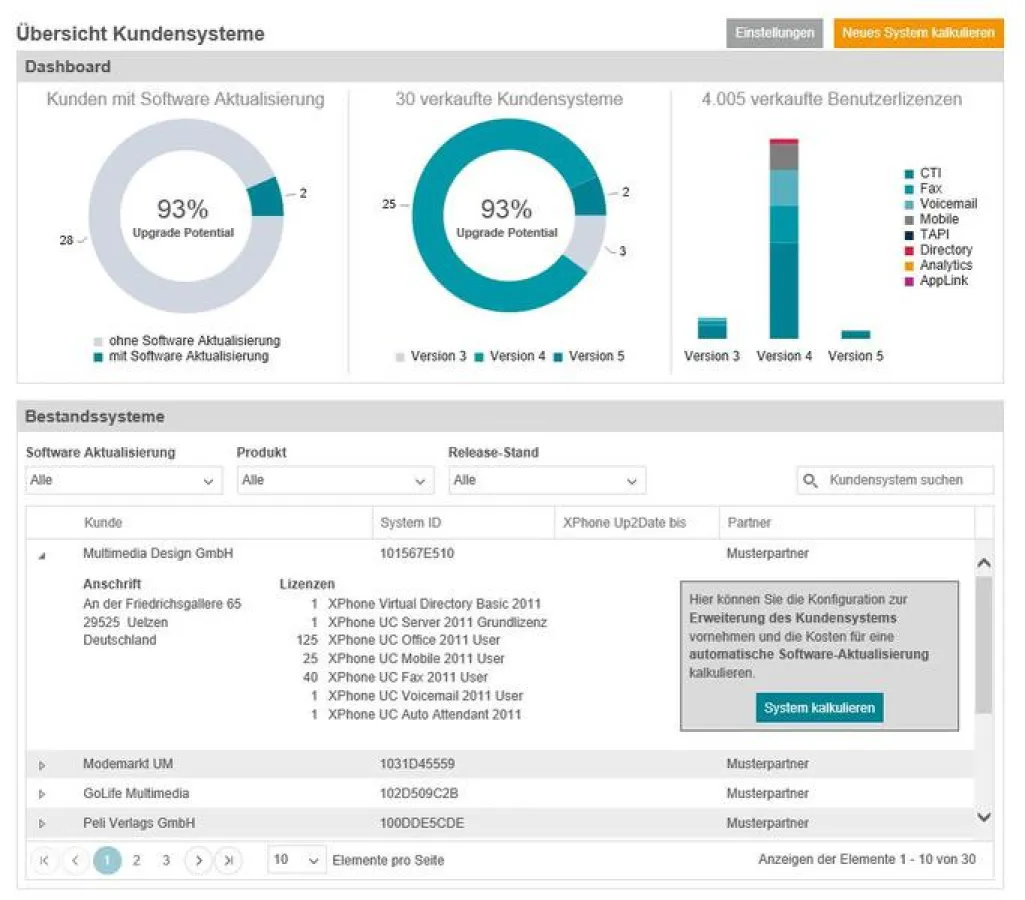Open Software Aktualisierung filter dropdown
This screenshot has width=1025, height=900.
click(124, 481)
